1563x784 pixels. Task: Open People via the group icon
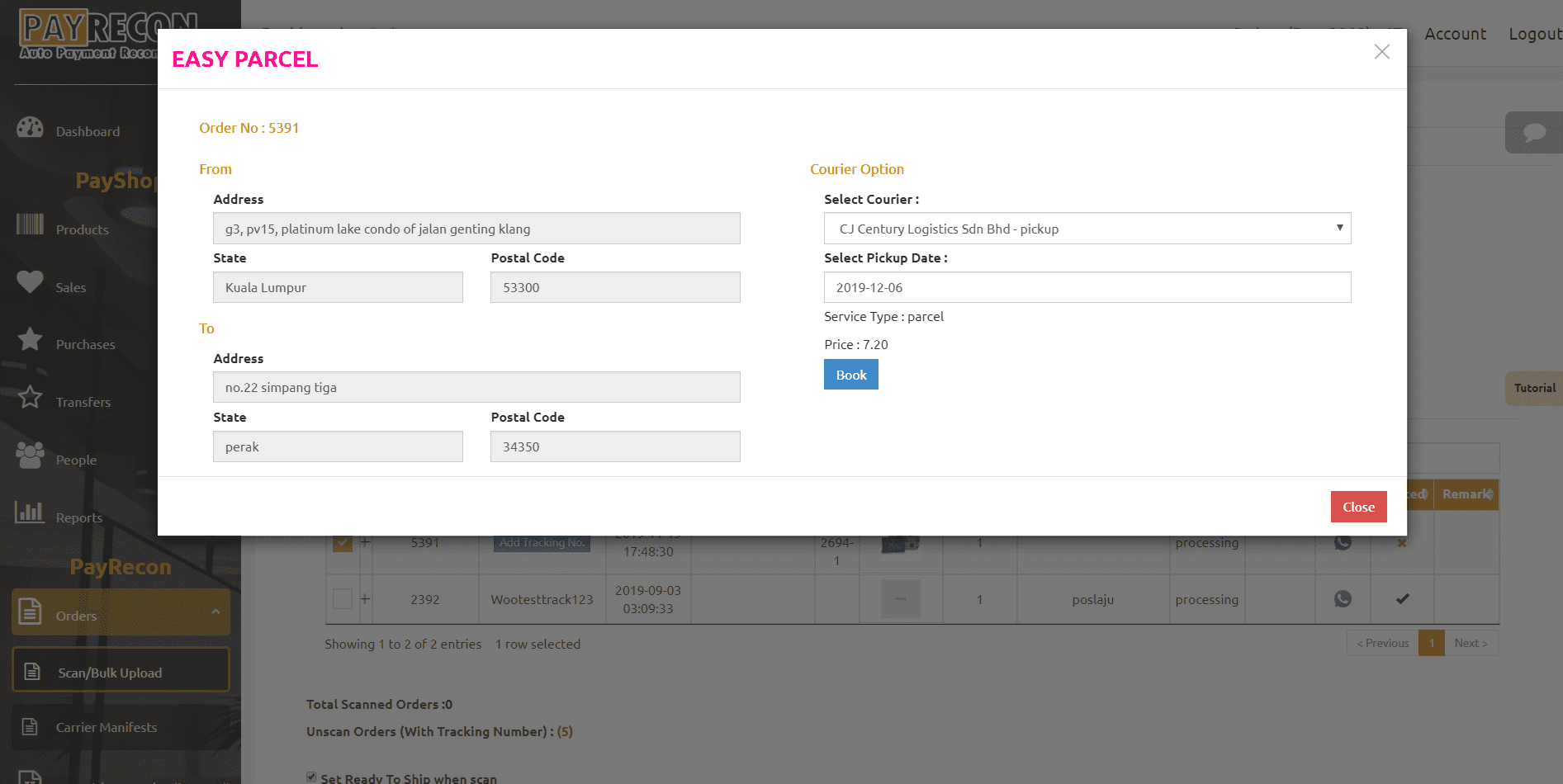pos(30,455)
